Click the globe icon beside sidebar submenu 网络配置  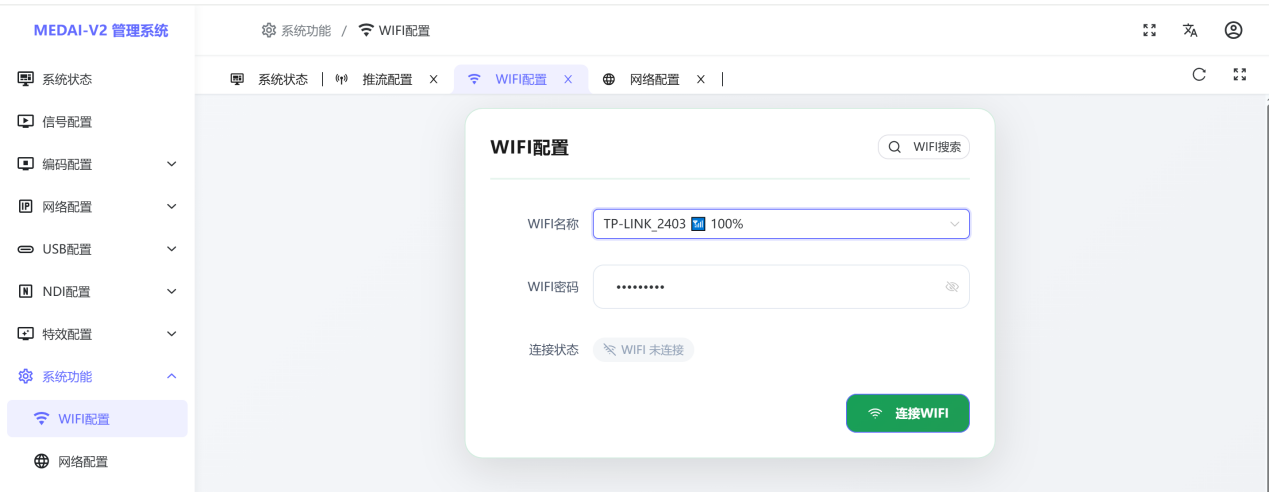[41, 461]
